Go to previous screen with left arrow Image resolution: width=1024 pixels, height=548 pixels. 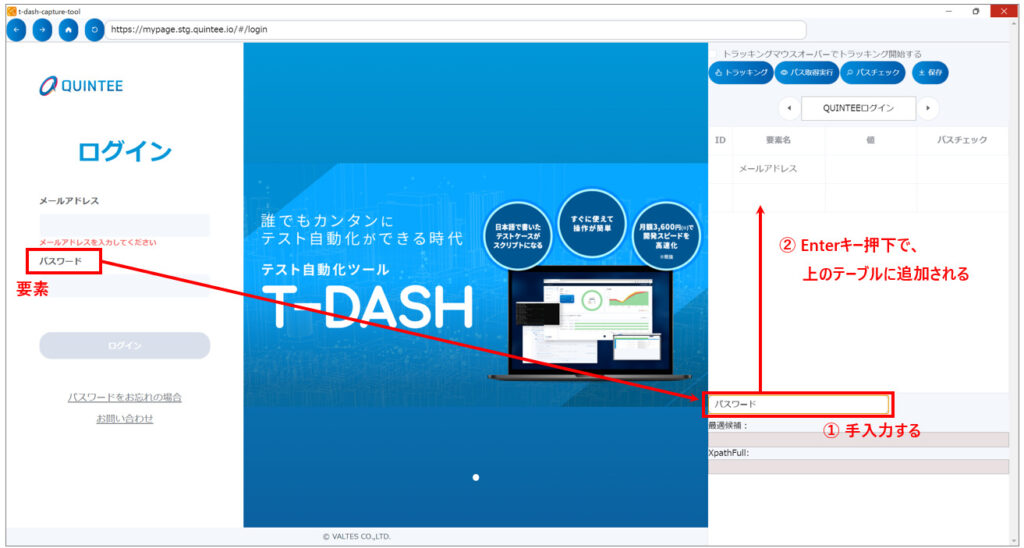click(789, 108)
